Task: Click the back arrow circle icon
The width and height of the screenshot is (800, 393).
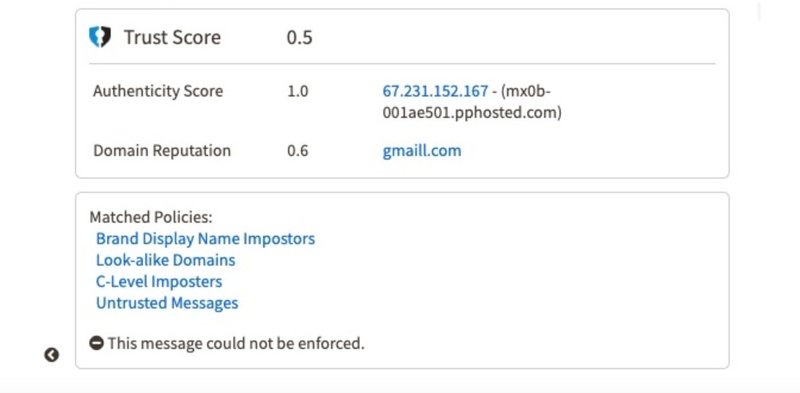Action: click(x=52, y=355)
